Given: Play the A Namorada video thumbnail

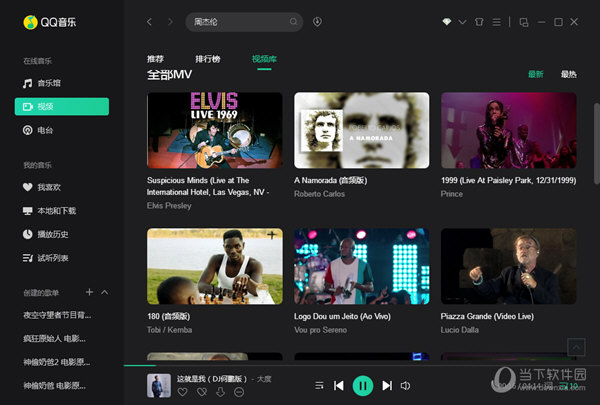Looking at the screenshot, I should tap(362, 130).
